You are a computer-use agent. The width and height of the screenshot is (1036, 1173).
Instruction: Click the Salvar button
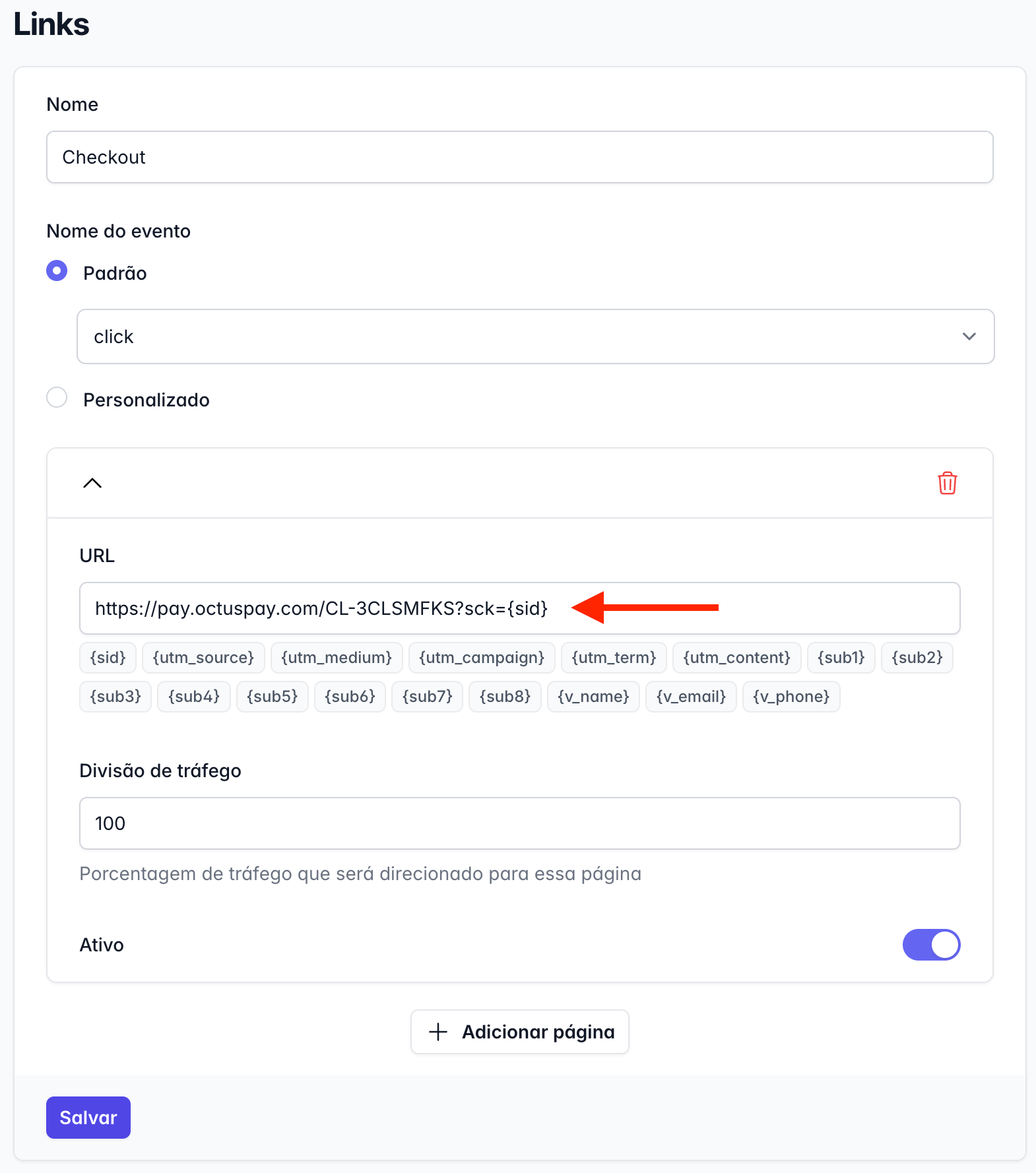point(88,1118)
